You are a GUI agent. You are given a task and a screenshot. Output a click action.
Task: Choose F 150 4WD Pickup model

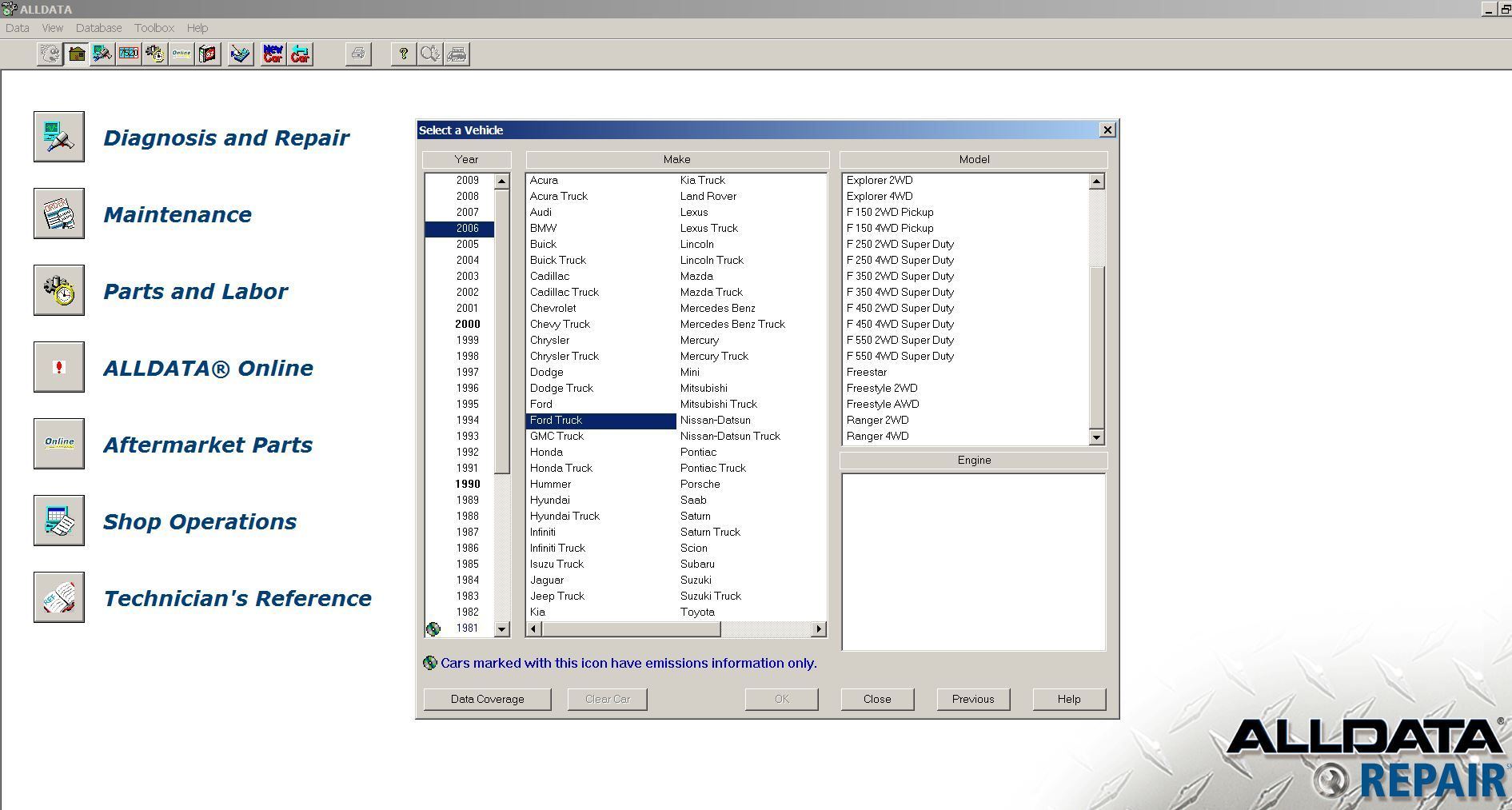tap(890, 229)
